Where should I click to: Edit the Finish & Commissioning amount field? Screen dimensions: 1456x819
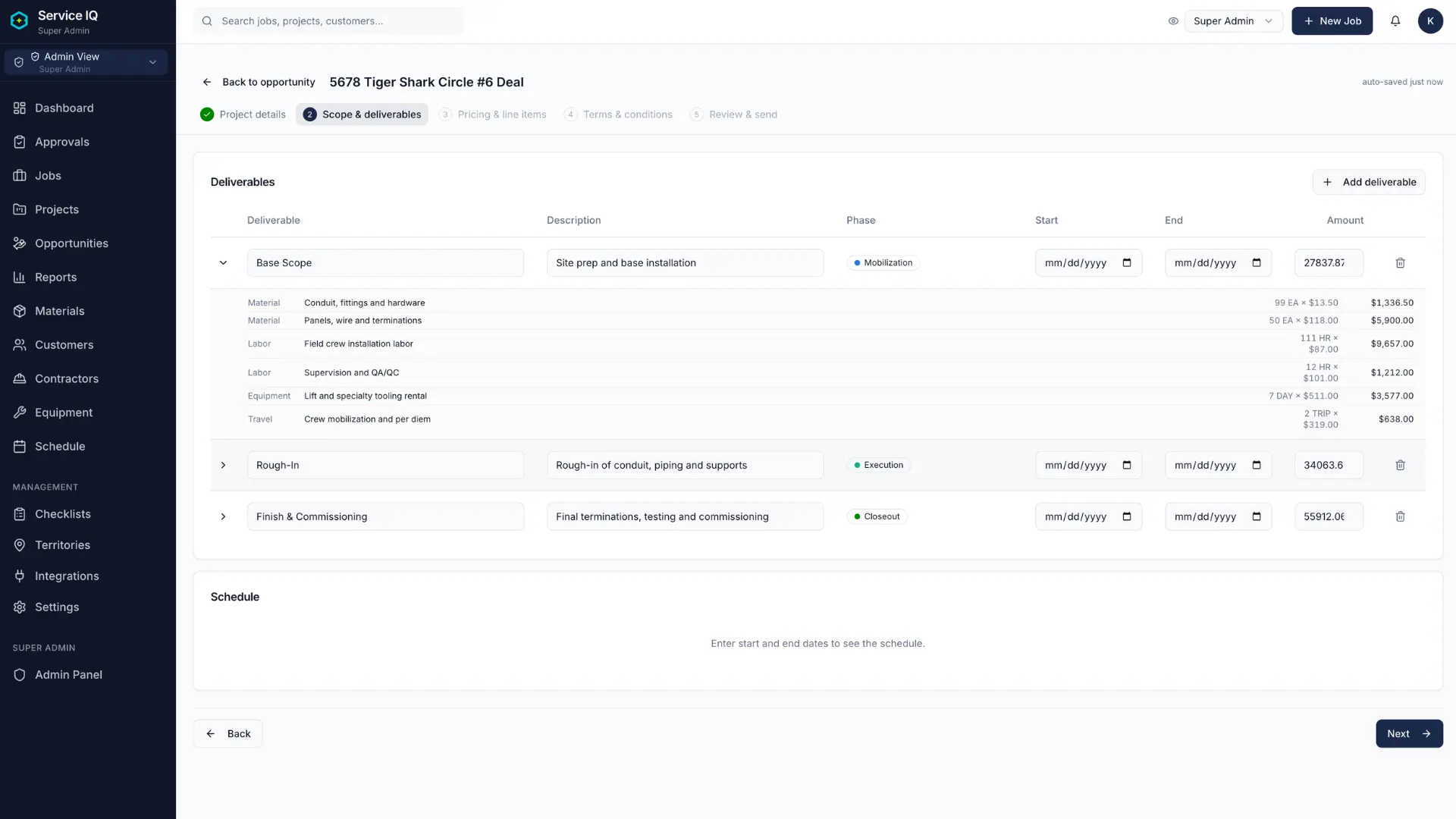pos(1329,516)
